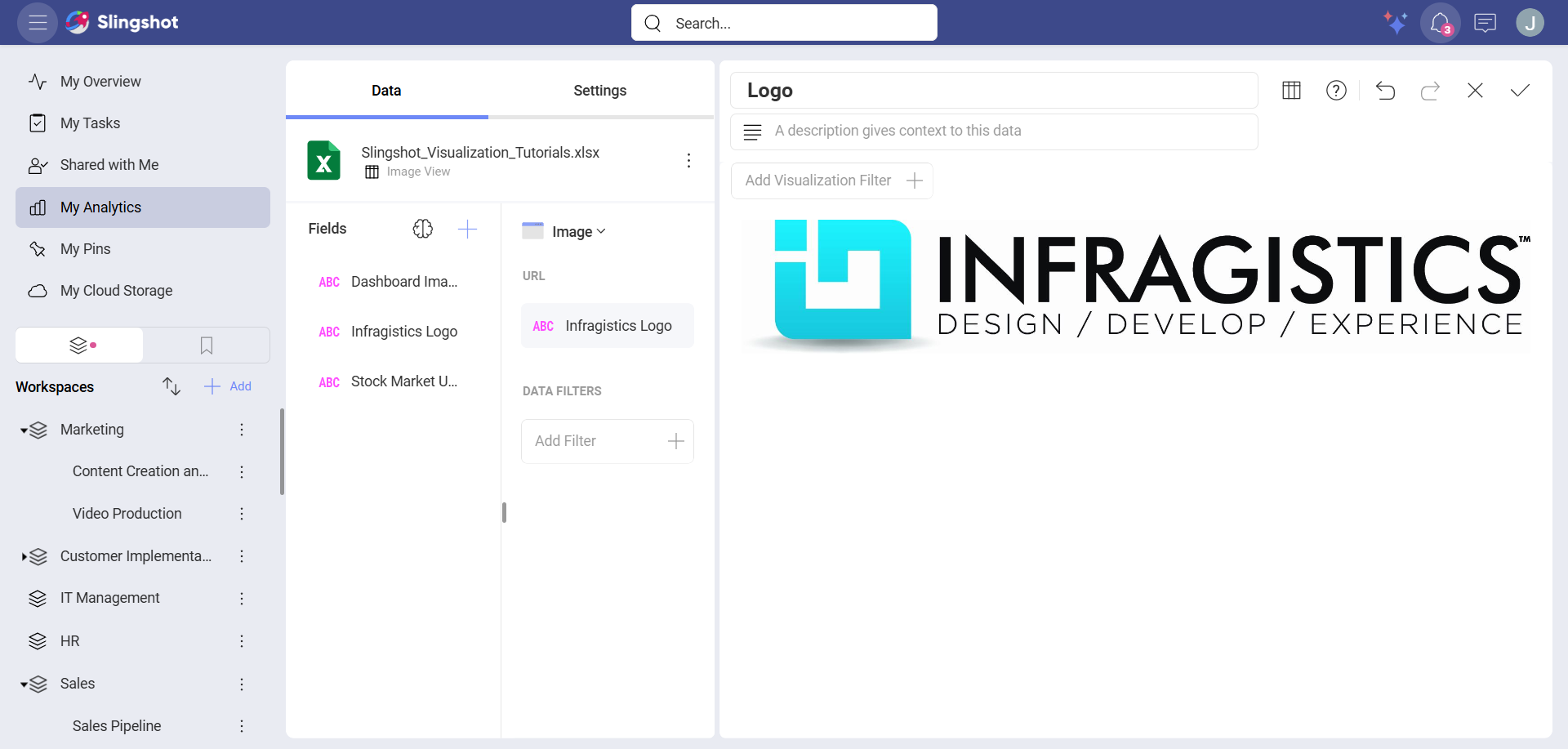Click the sidebar vertical scrollbar
Viewport: 1568px width, 749px height.
[x=282, y=452]
